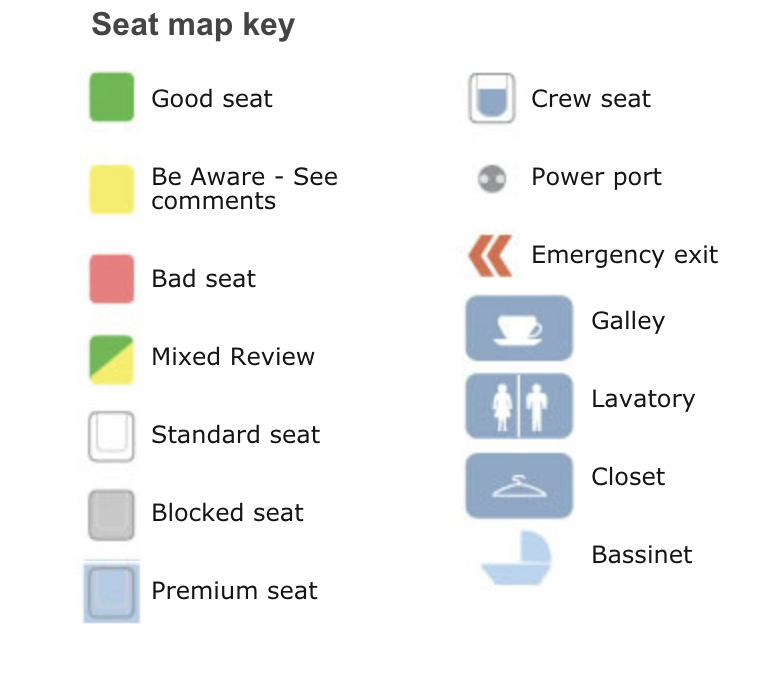Image resolution: width=776 pixels, height=678 pixels.
Task: Click the Good seat label text
Action: point(212,98)
